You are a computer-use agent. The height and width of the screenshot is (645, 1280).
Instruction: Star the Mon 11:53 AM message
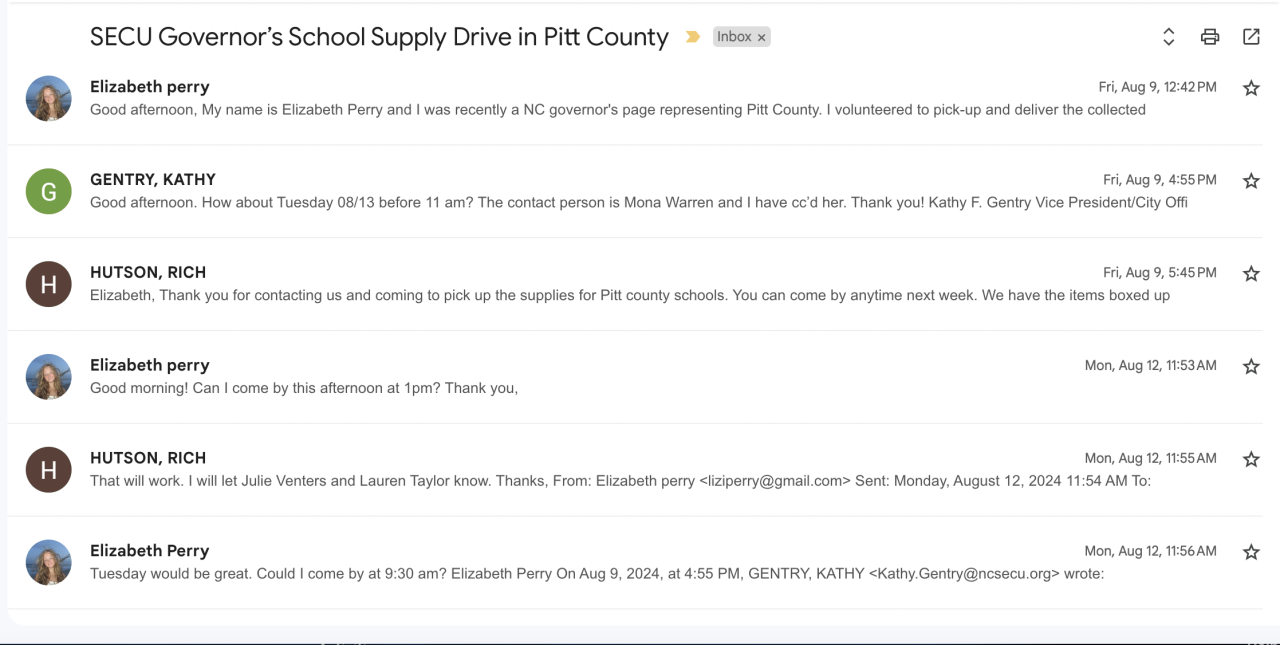coord(1250,367)
